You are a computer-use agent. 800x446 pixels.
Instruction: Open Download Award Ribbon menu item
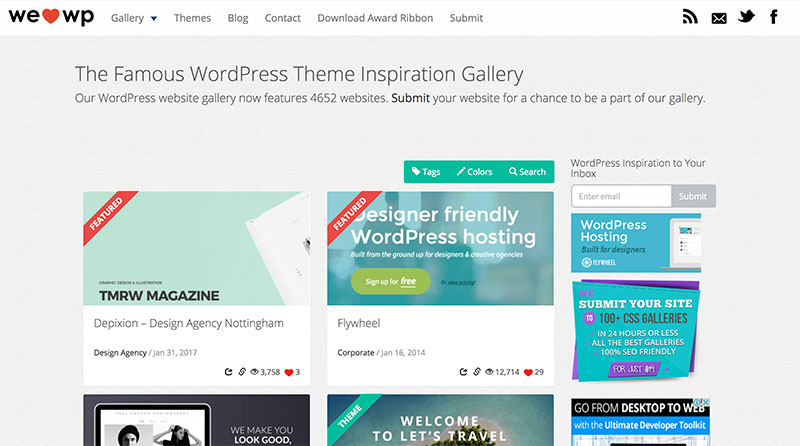pyautogui.click(x=375, y=18)
